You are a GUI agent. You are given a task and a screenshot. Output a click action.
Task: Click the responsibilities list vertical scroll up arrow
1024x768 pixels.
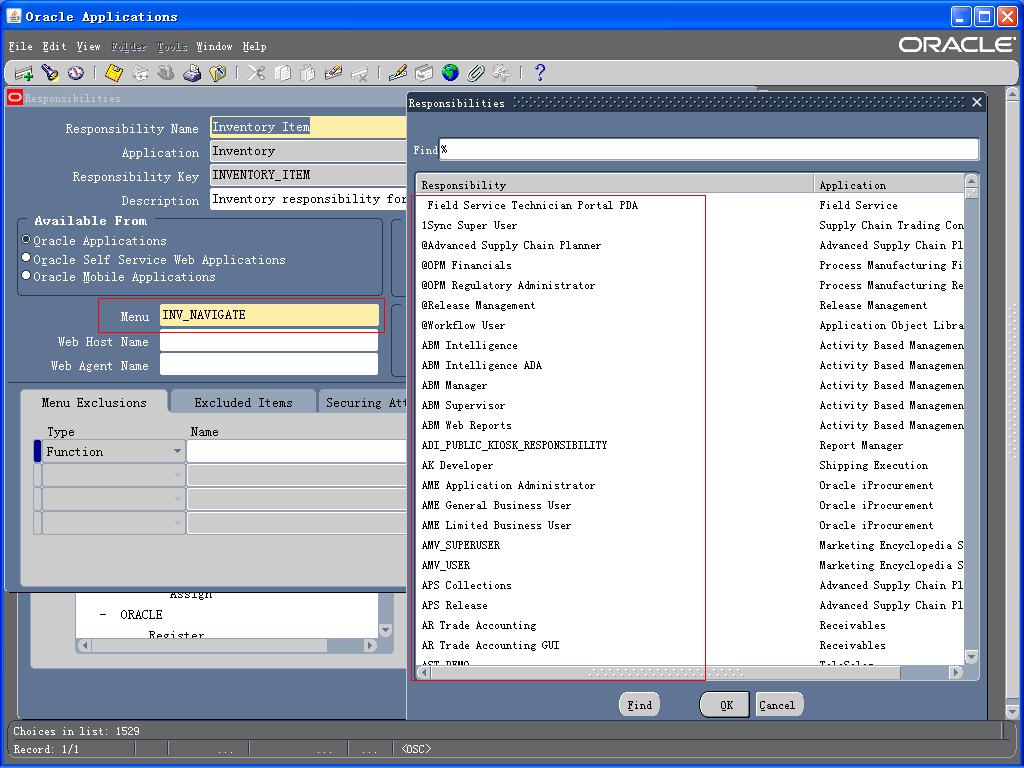tap(971, 181)
